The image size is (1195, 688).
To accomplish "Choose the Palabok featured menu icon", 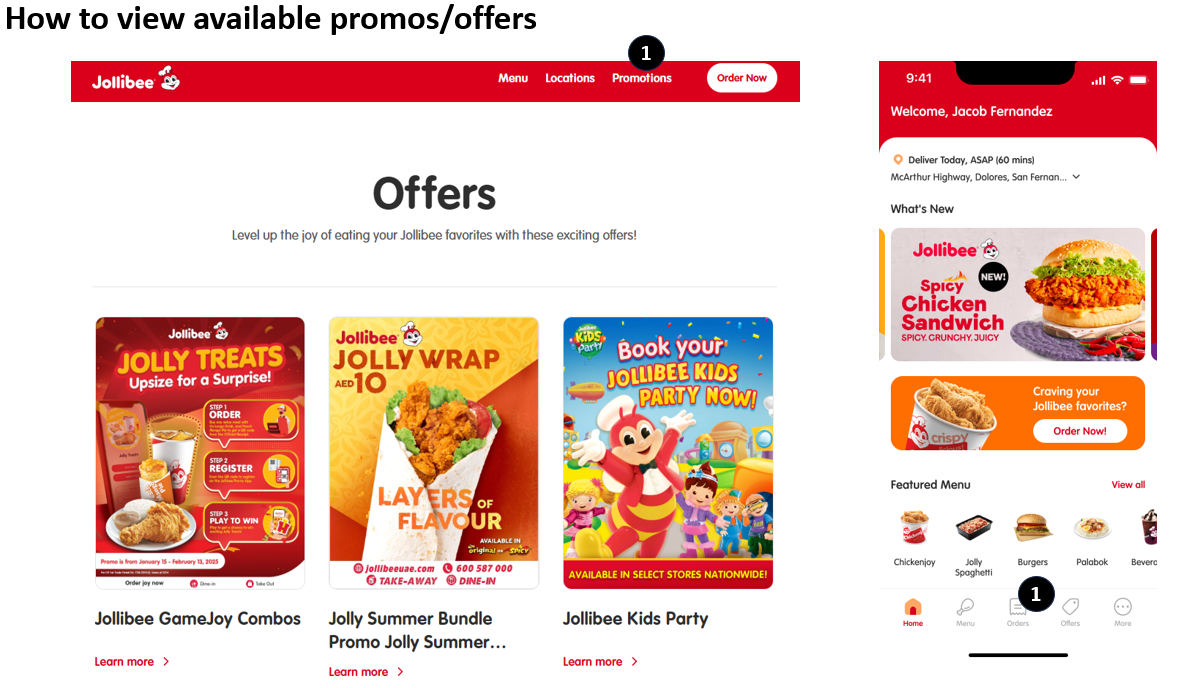I will coord(1091,527).
